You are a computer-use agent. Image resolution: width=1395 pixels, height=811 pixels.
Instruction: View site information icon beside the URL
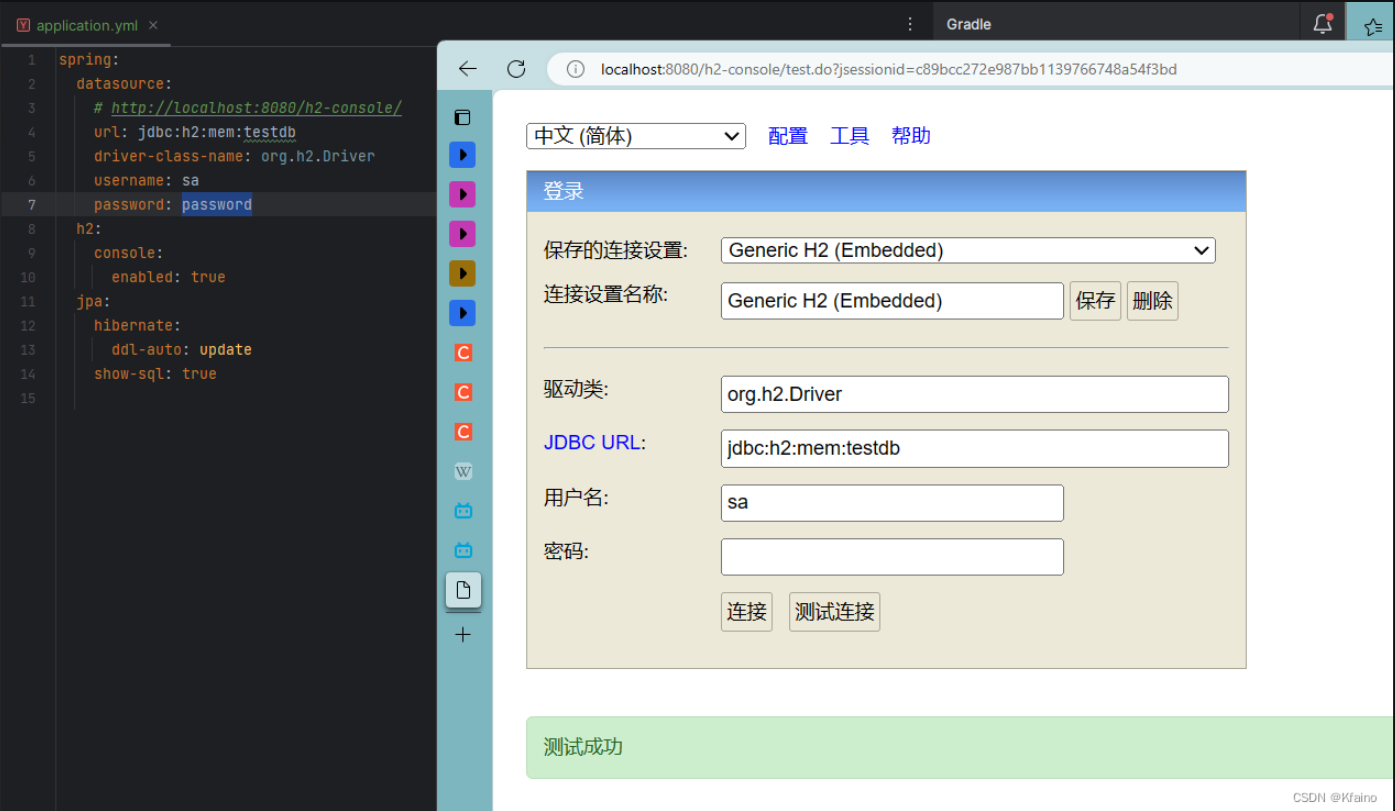pyautogui.click(x=575, y=69)
